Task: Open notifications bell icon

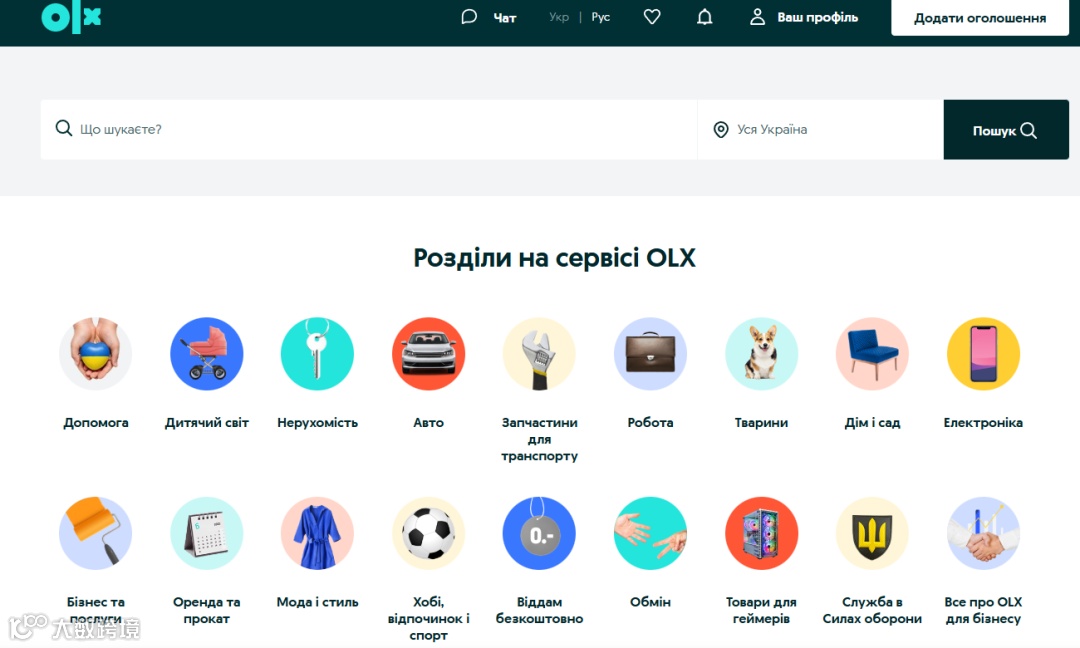Action: click(705, 17)
